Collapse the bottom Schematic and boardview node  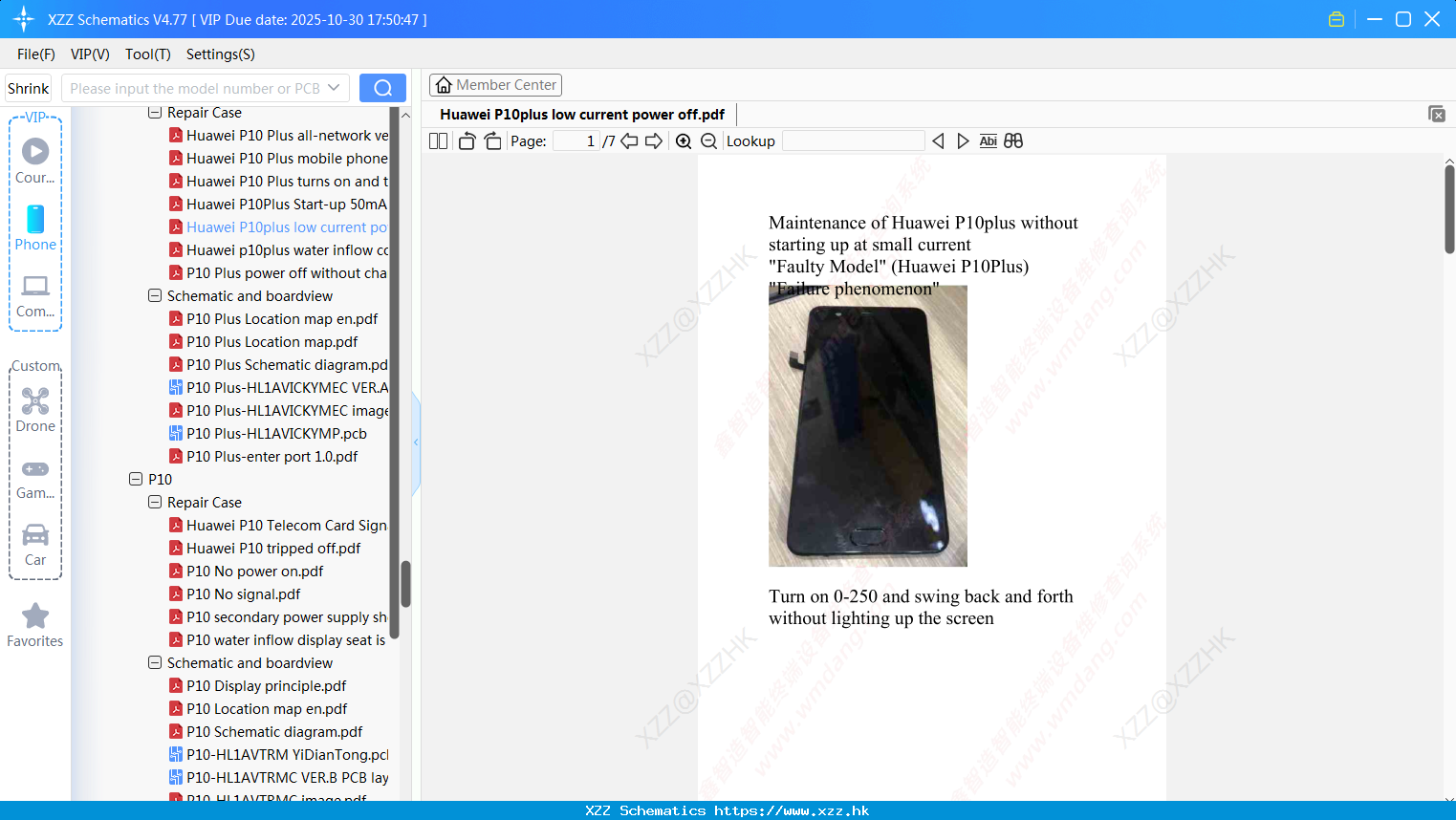point(155,663)
